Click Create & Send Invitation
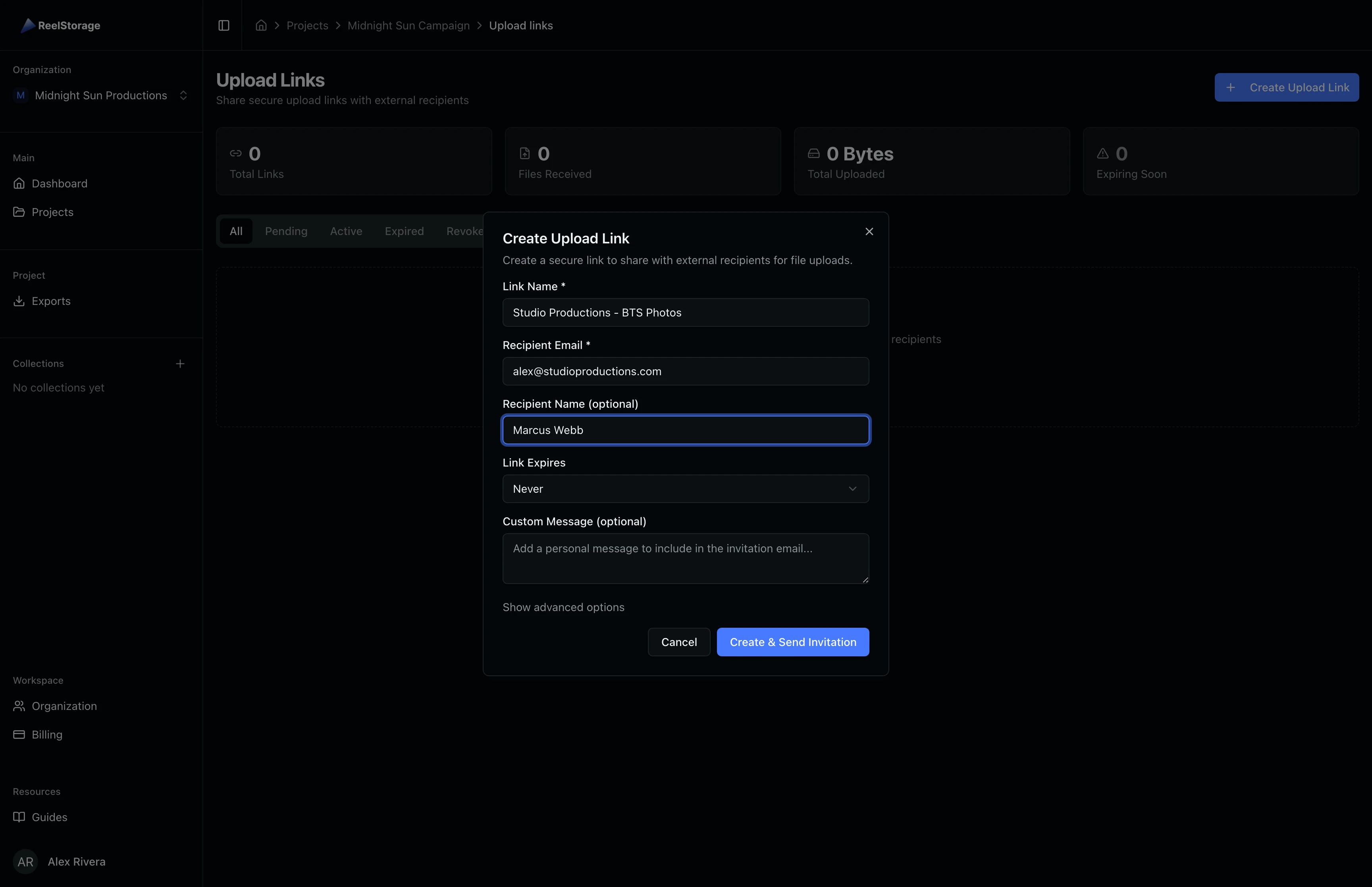The height and width of the screenshot is (887, 1372). (x=792, y=642)
